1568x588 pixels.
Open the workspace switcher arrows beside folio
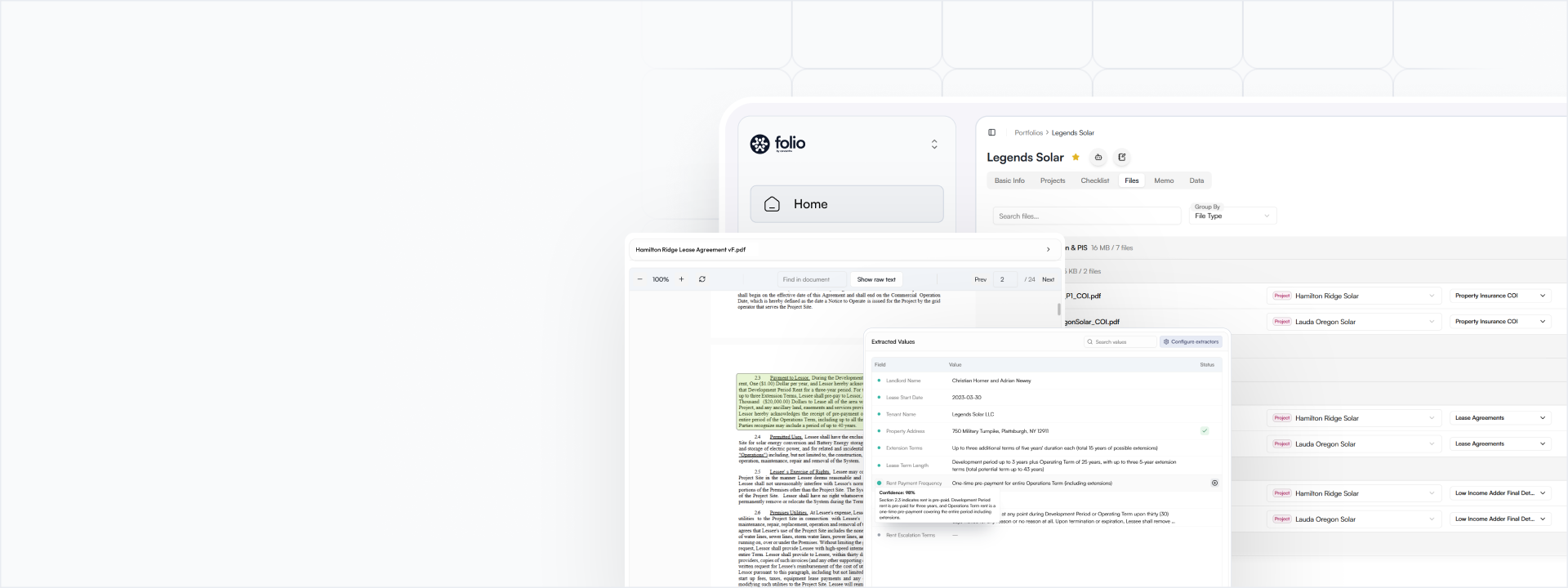tap(934, 144)
